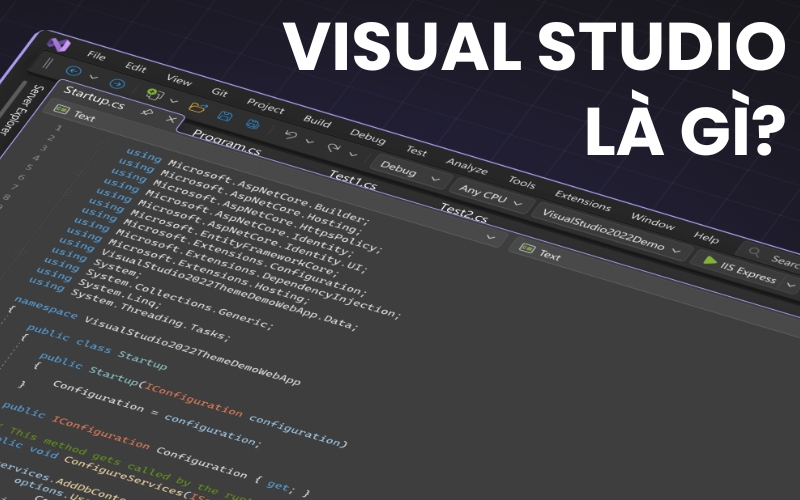
Task: Open the dropdown arrow beside New Project icon
Action: [174, 101]
